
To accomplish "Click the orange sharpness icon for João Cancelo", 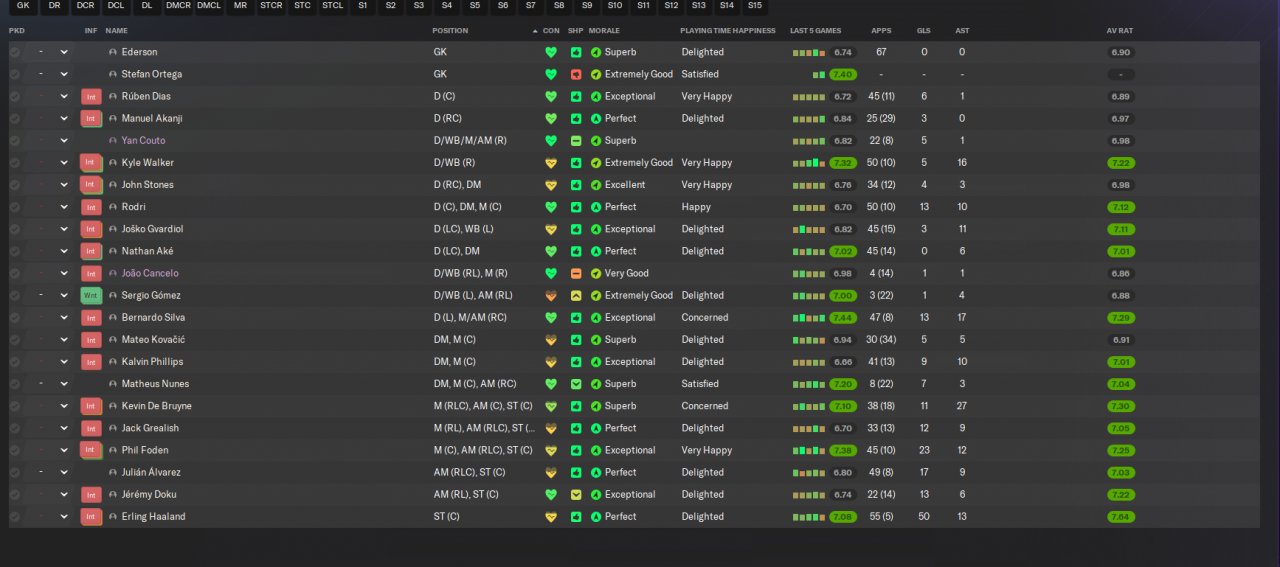I will (576, 273).
